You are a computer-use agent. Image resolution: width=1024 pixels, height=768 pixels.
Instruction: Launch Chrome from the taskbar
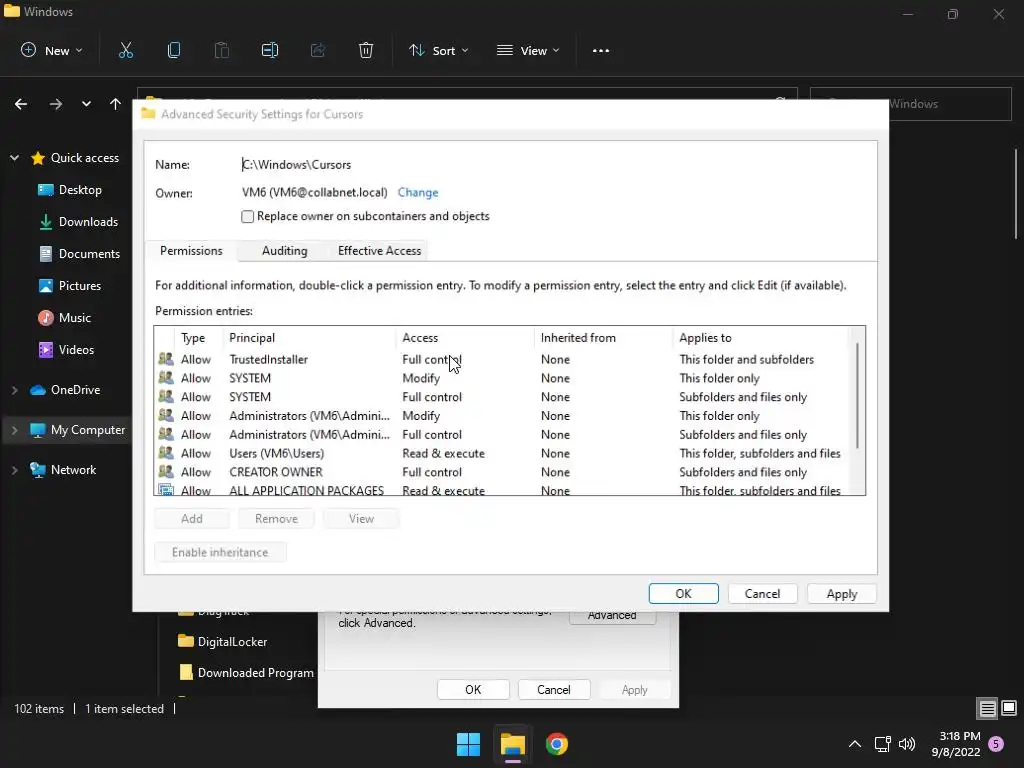557,744
